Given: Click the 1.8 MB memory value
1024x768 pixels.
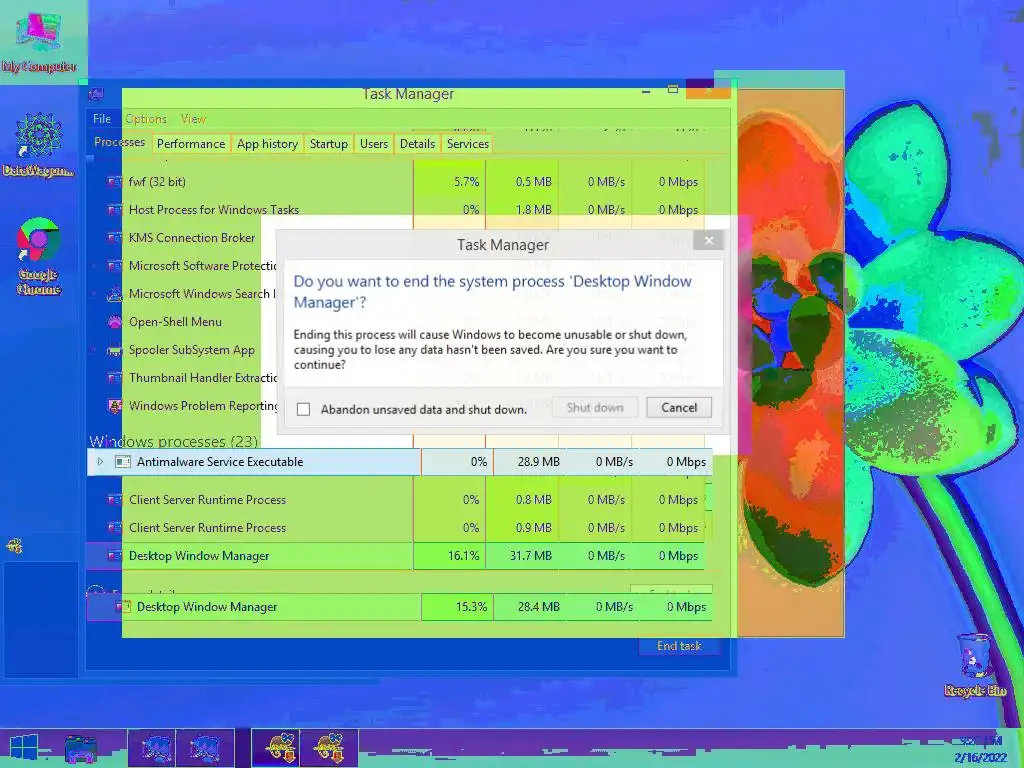Looking at the screenshot, I should point(534,210).
